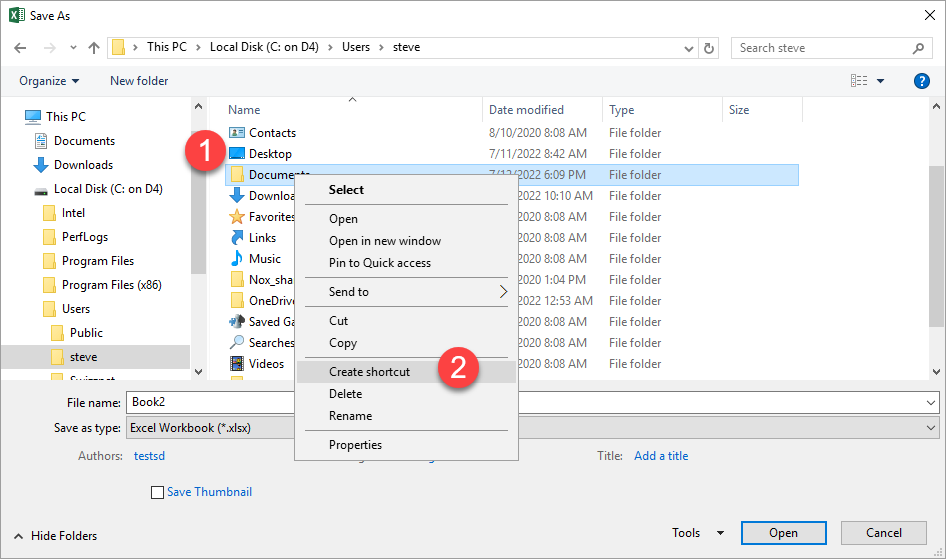Click the testsd author link

149,456
